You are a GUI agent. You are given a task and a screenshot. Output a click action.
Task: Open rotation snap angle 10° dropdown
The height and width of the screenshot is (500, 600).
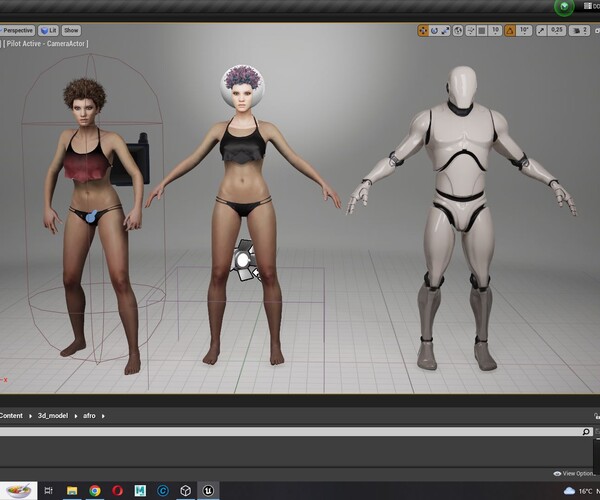[x=524, y=30]
